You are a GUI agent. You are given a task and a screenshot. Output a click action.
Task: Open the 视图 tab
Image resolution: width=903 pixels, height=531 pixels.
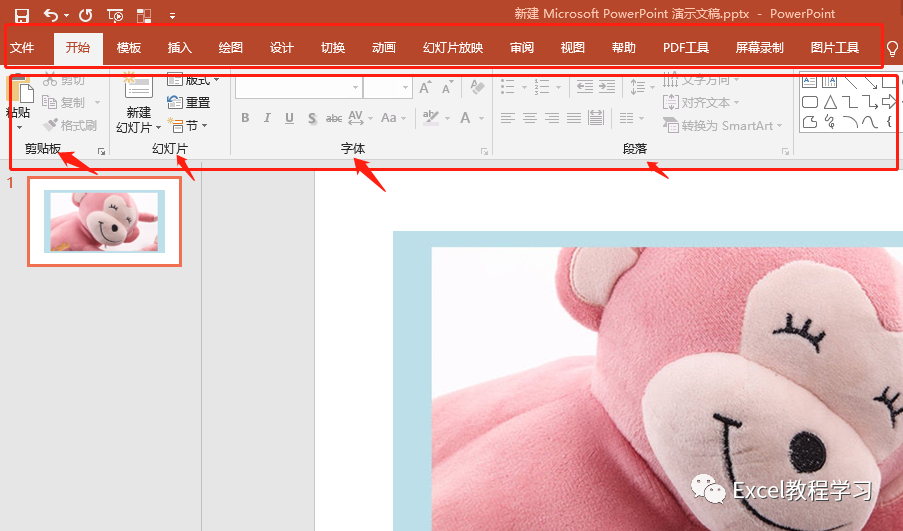pyautogui.click(x=572, y=48)
